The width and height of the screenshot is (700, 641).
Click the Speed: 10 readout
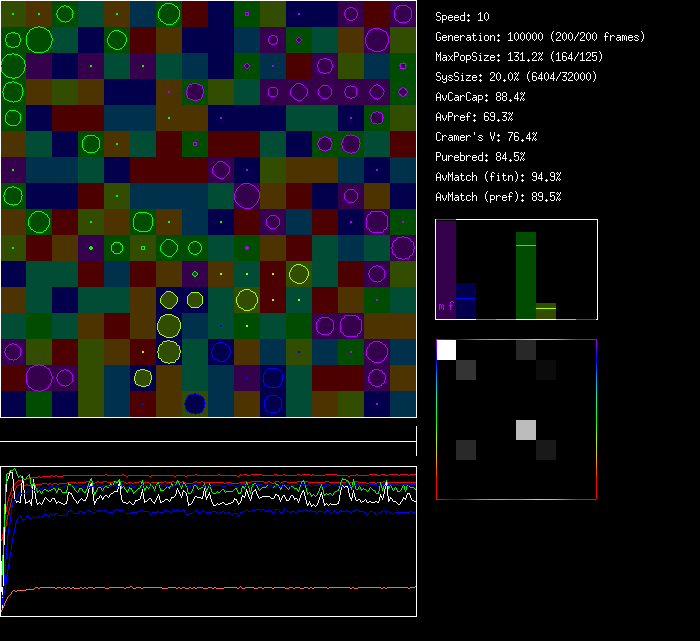(463, 17)
